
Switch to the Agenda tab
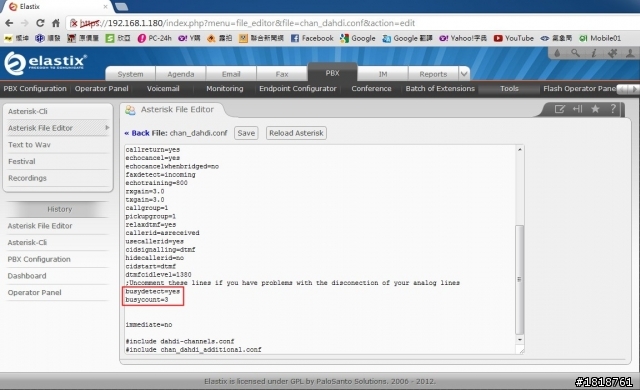tap(180, 74)
